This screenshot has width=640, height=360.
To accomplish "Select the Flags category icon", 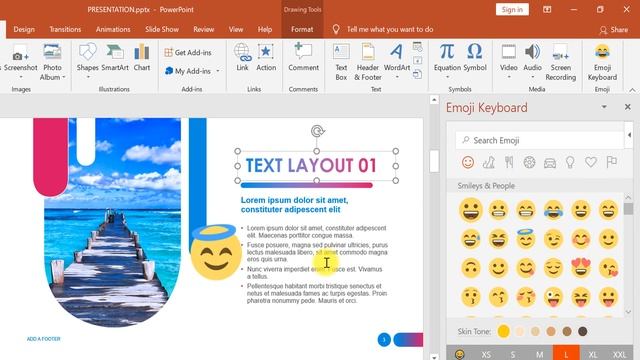I will (611, 162).
